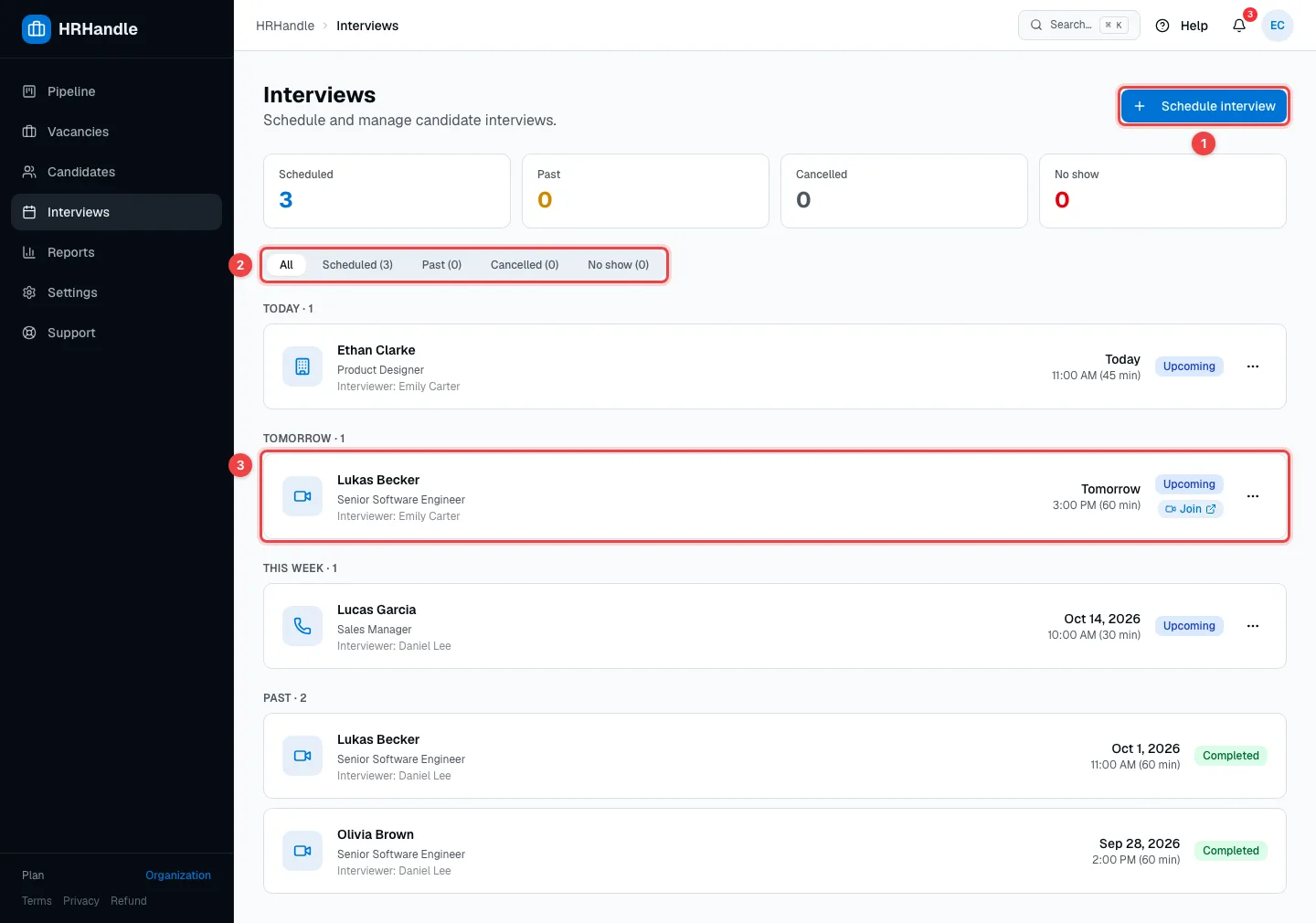Viewport: 1316px width, 923px height.
Task: Open Settings in the sidebar
Action: (x=116, y=292)
